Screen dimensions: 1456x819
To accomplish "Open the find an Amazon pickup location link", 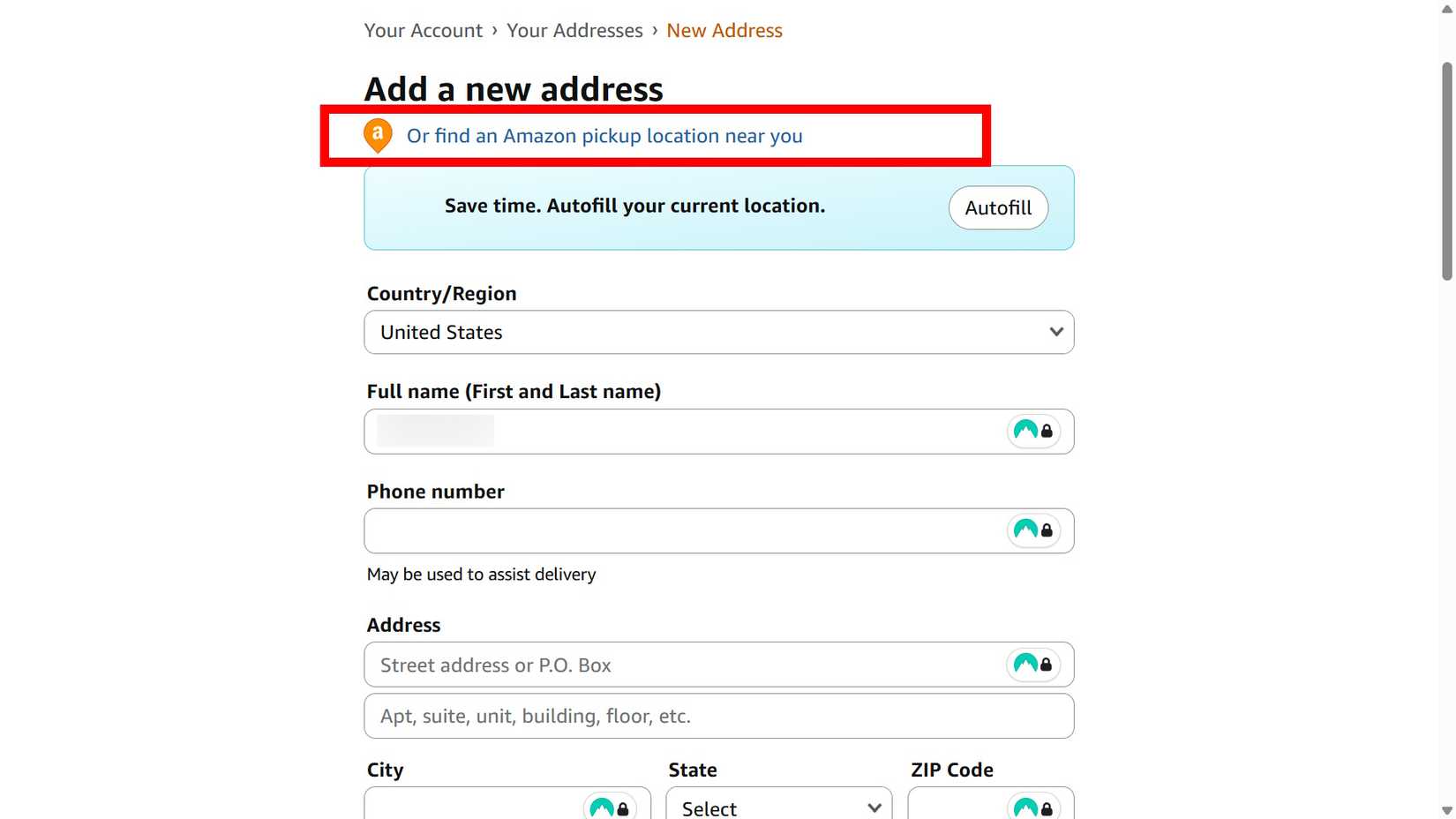I will 603,135.
